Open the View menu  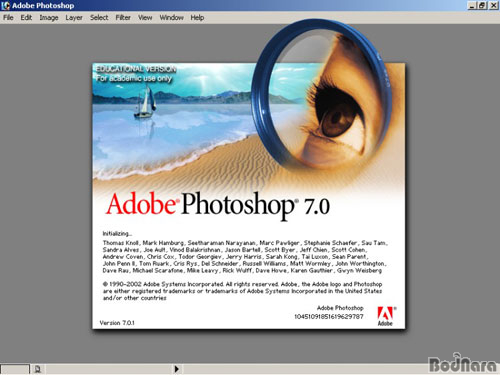pyautogui.click(x=145, y=18)
